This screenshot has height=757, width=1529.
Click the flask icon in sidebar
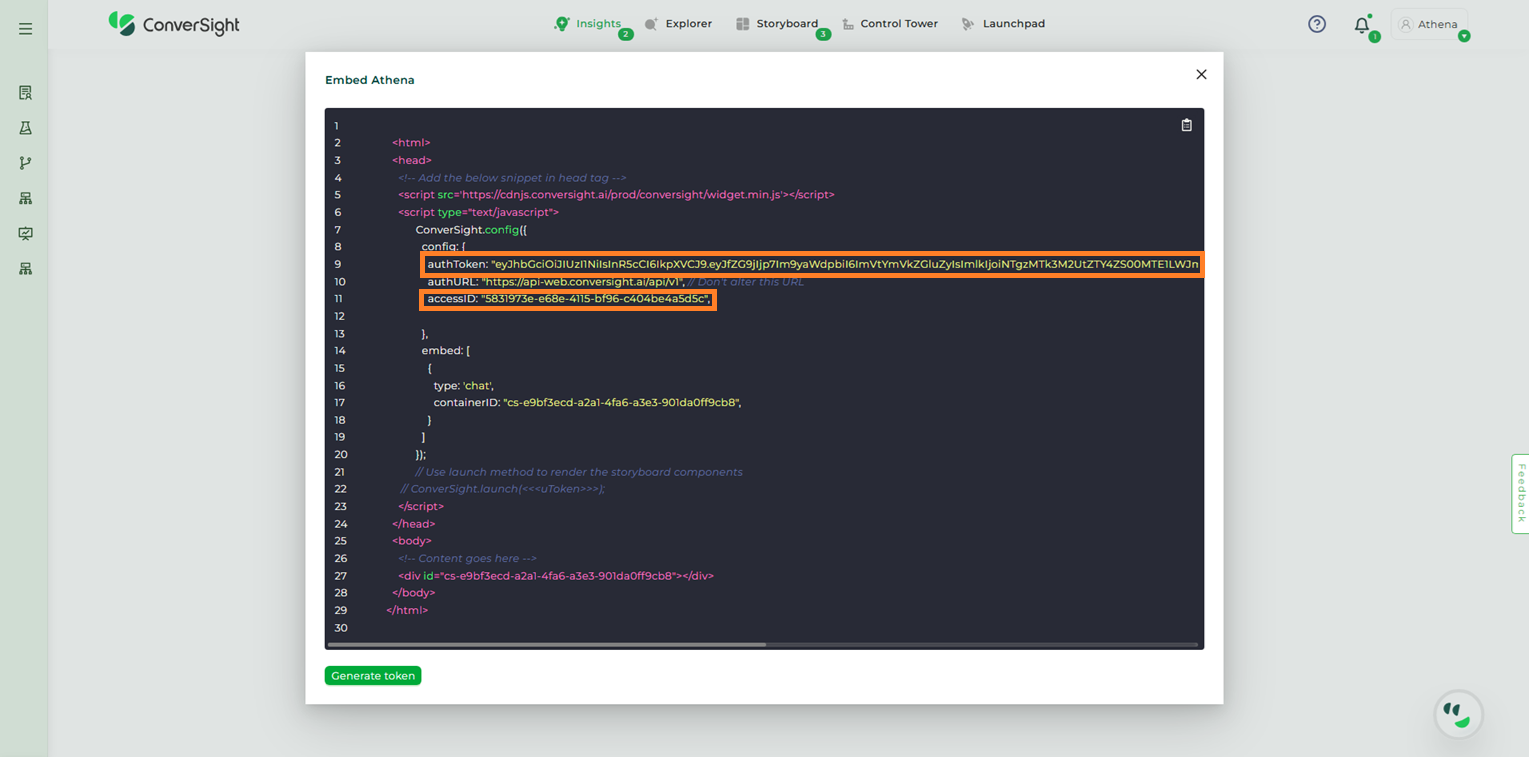coord(25,128)
